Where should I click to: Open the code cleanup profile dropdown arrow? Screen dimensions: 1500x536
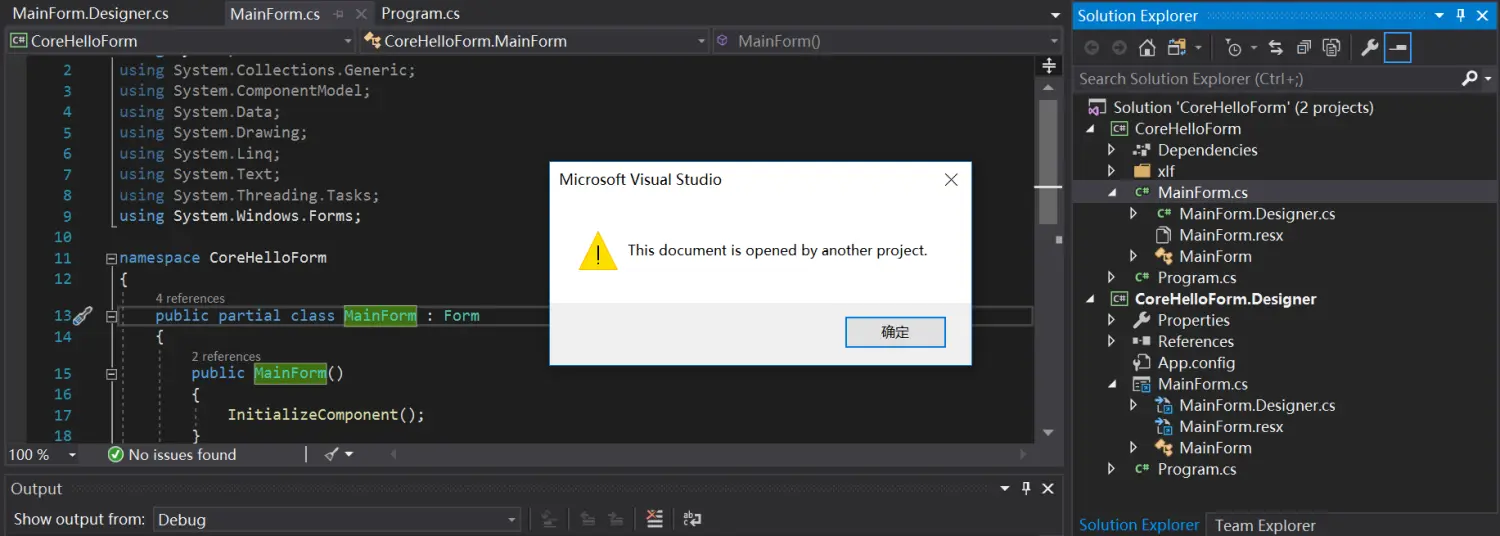pos(349,454)
